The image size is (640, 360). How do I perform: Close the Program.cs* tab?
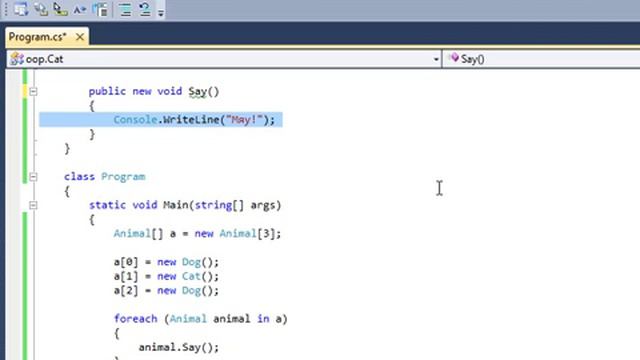click(80, 37)
